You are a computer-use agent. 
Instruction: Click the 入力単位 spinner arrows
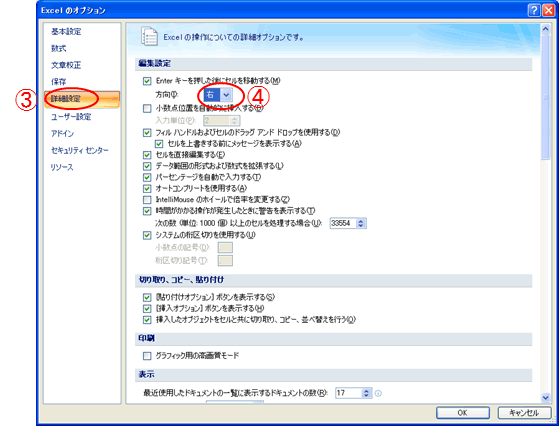(234, 120)
